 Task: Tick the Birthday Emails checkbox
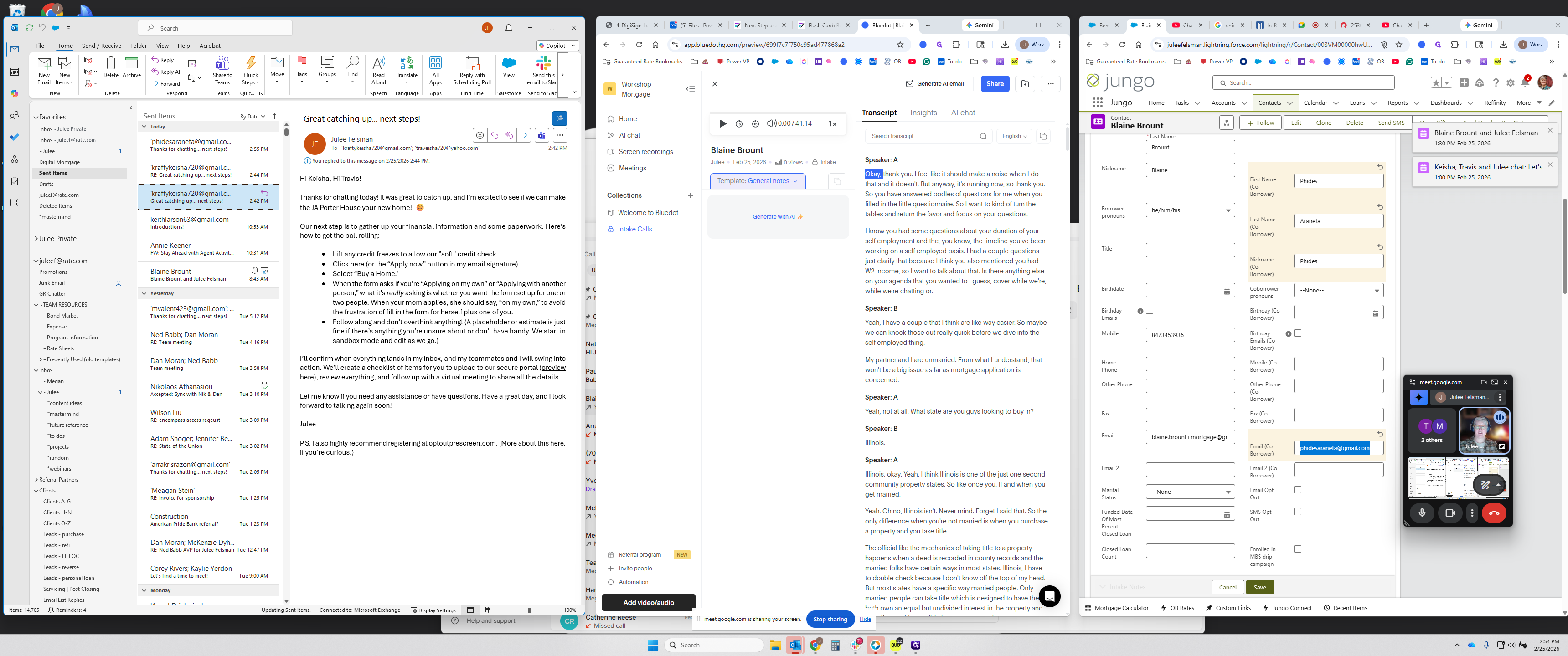(1149, 310)
